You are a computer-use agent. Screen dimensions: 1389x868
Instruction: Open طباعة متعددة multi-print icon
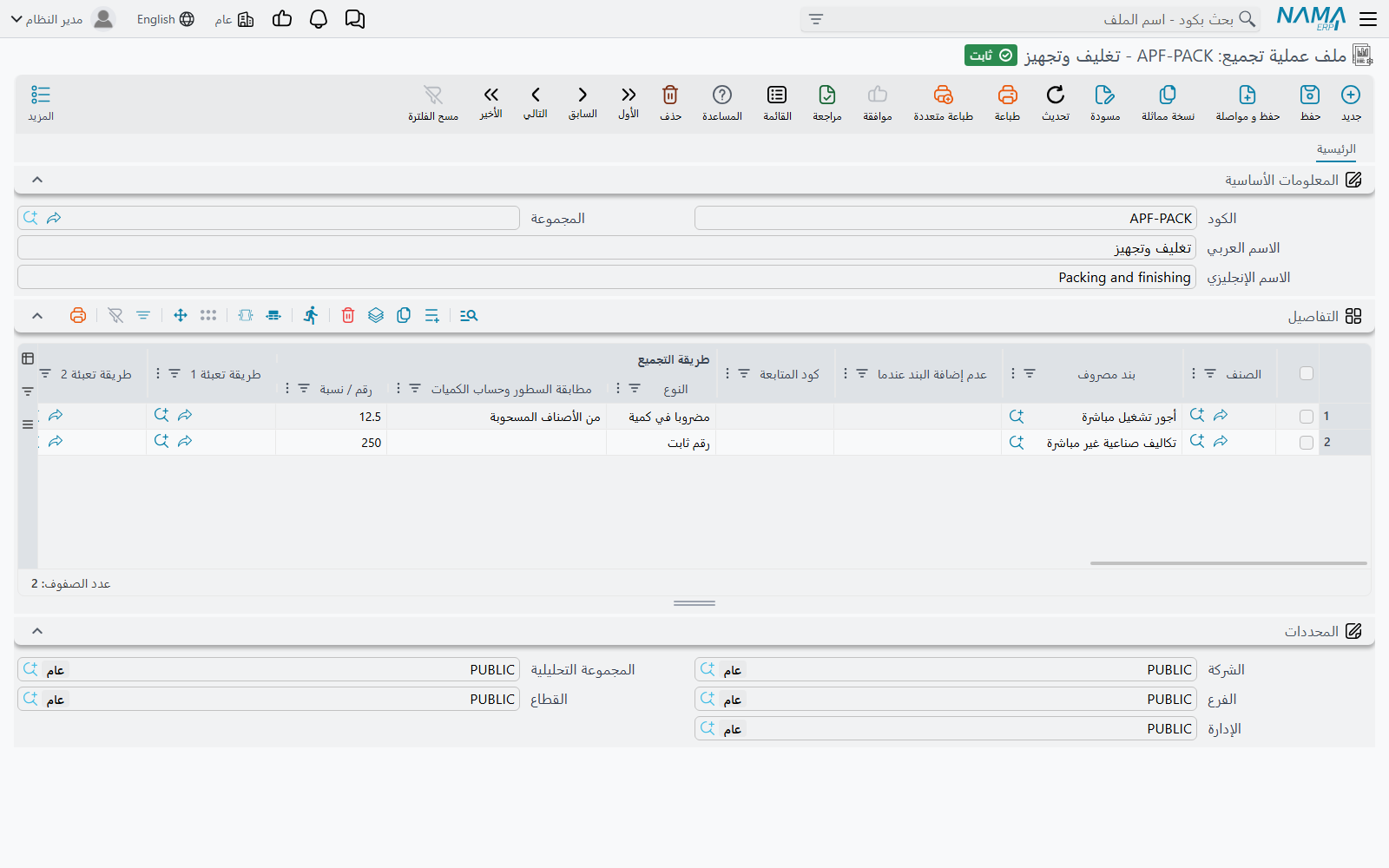[x=944, y=95]
